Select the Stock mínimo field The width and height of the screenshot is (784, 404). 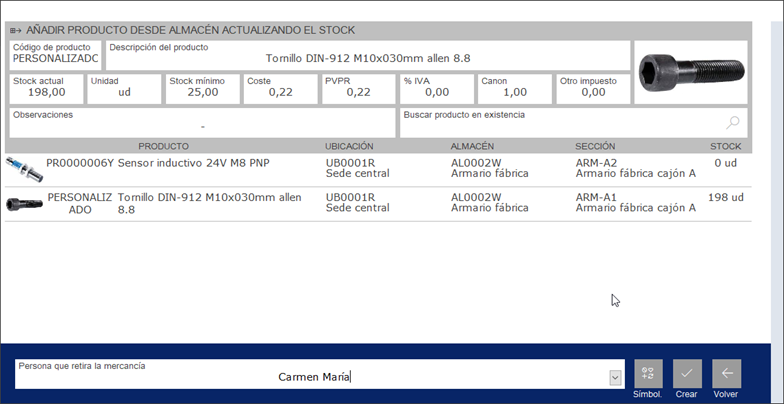point(202,89)
